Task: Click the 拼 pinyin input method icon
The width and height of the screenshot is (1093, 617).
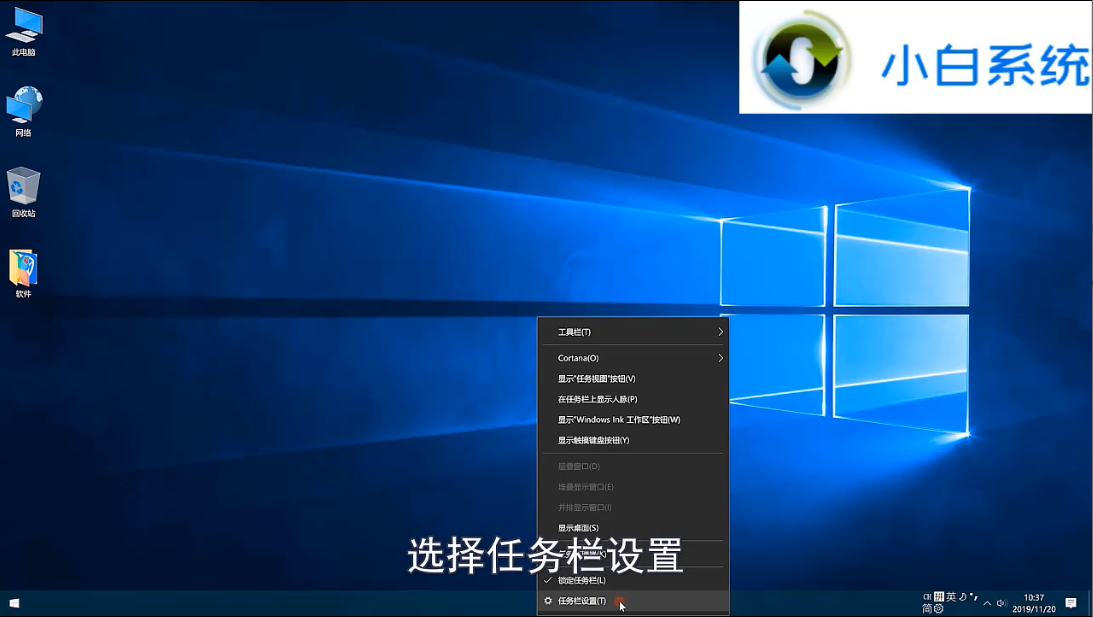Action: pyautogui.click(x=939, y=597)
